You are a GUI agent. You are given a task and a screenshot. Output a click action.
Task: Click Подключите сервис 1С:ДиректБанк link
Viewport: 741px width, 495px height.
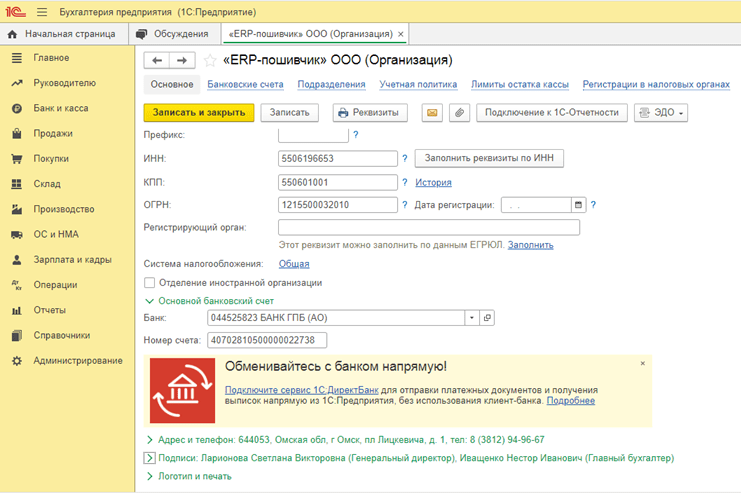302,390
